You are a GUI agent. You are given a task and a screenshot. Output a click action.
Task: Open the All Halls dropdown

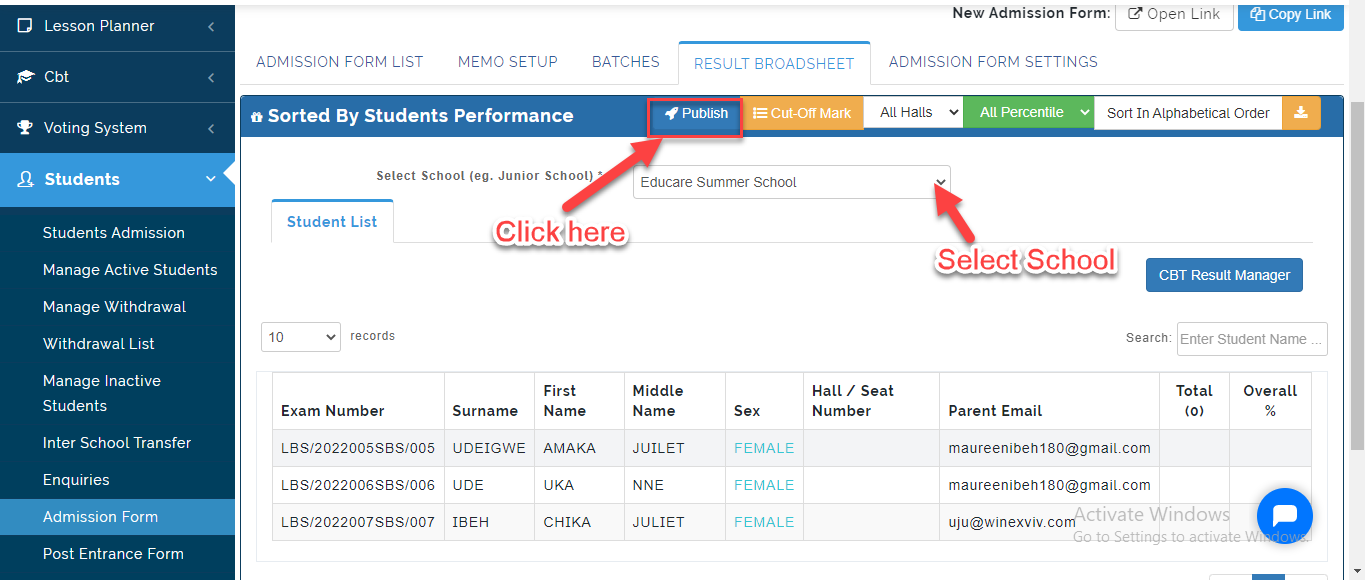click(x=913, y=113)
